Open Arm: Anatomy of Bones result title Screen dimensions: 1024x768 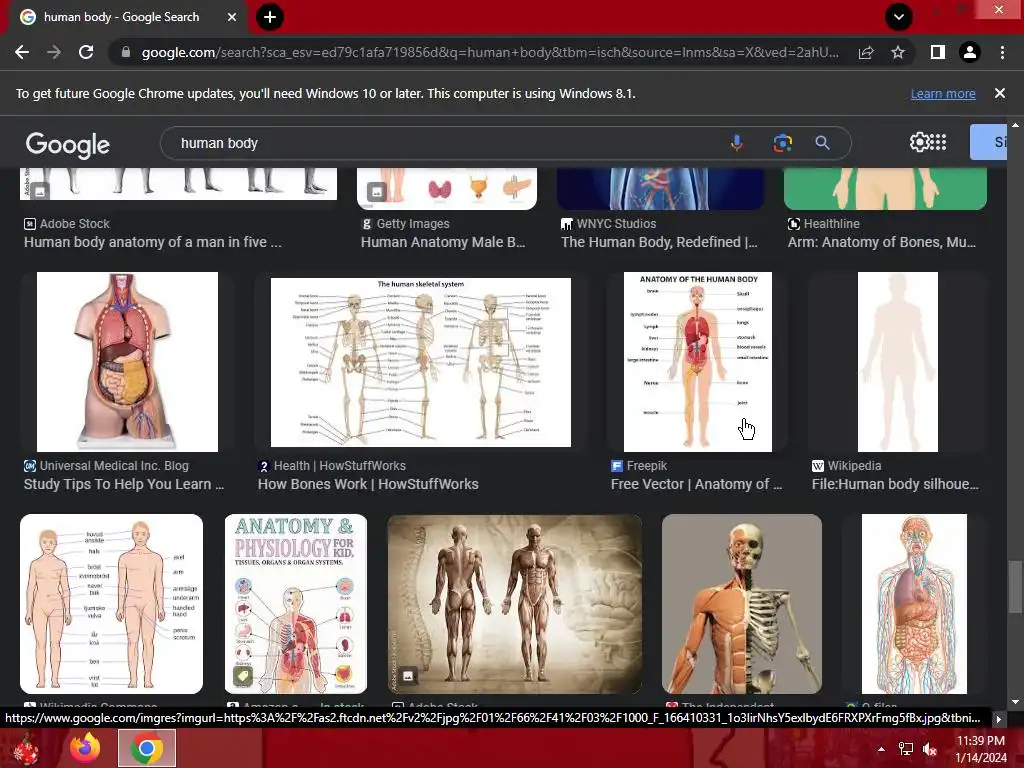pyautogui.click(x=882, y=242)
